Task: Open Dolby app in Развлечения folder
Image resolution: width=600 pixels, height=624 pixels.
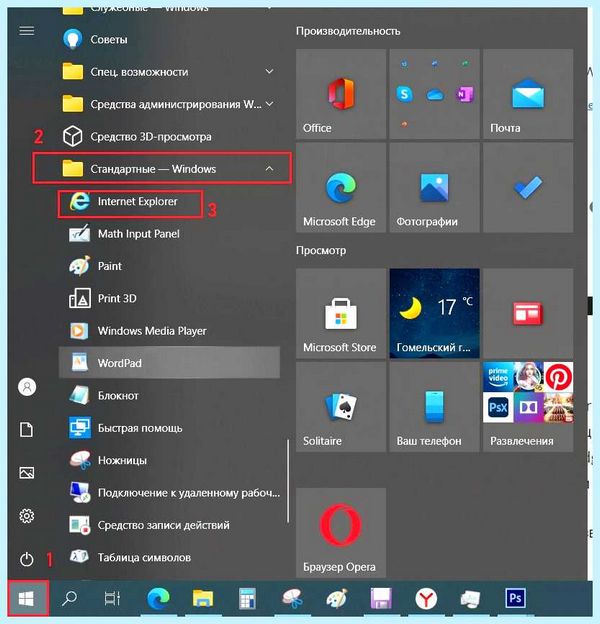Action: point(528,408)
